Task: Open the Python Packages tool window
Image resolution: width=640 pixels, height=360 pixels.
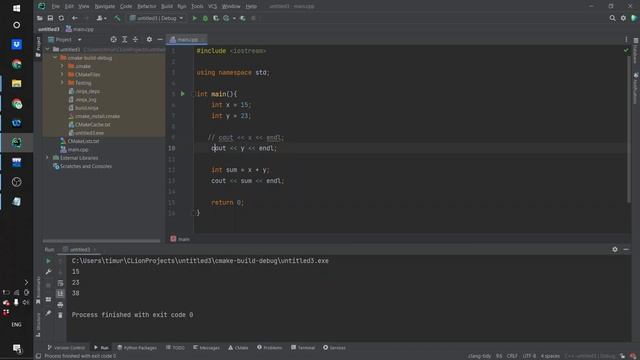Action: pyautogui.click(x=137, y=348)
